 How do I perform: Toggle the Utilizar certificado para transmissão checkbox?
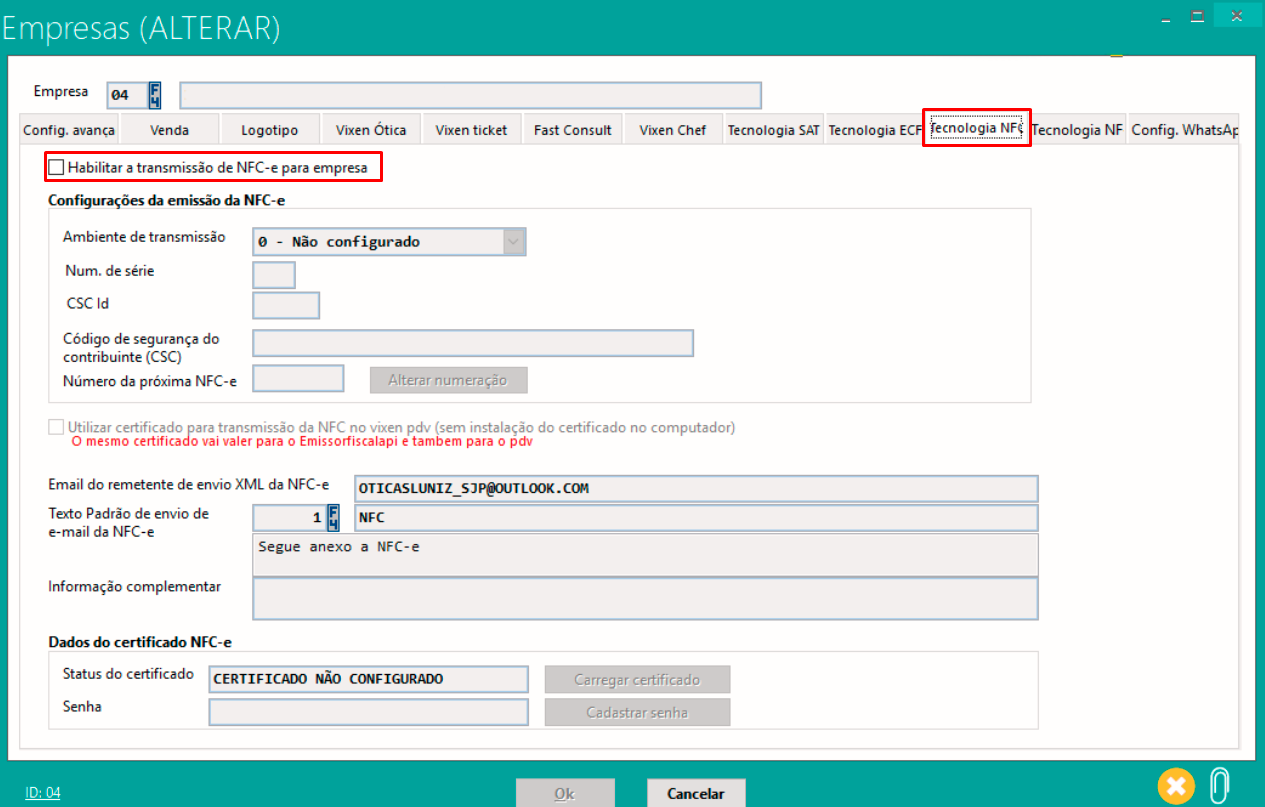click(x=56, y=427)
